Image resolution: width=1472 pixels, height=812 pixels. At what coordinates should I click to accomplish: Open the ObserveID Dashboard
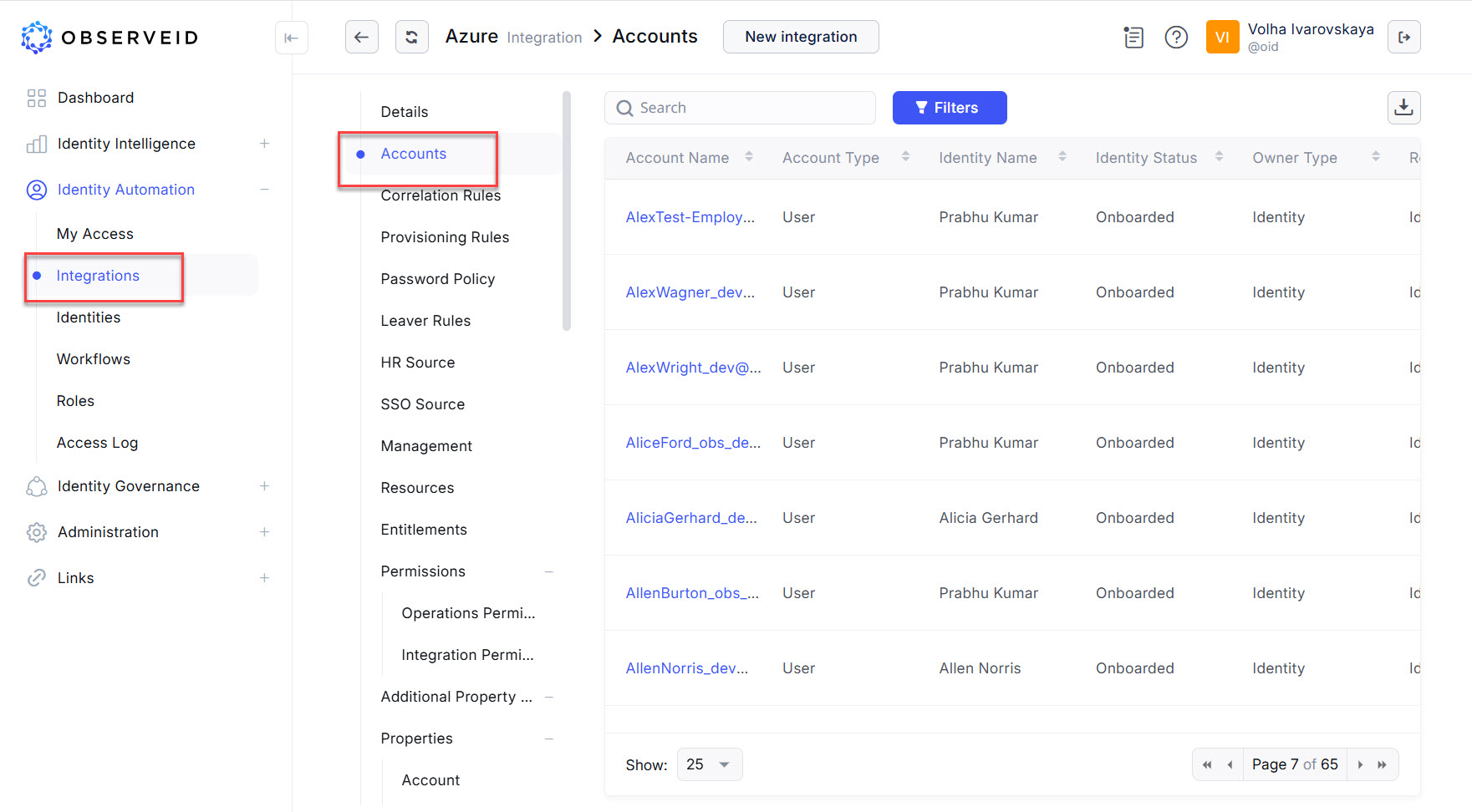(95, 97)
